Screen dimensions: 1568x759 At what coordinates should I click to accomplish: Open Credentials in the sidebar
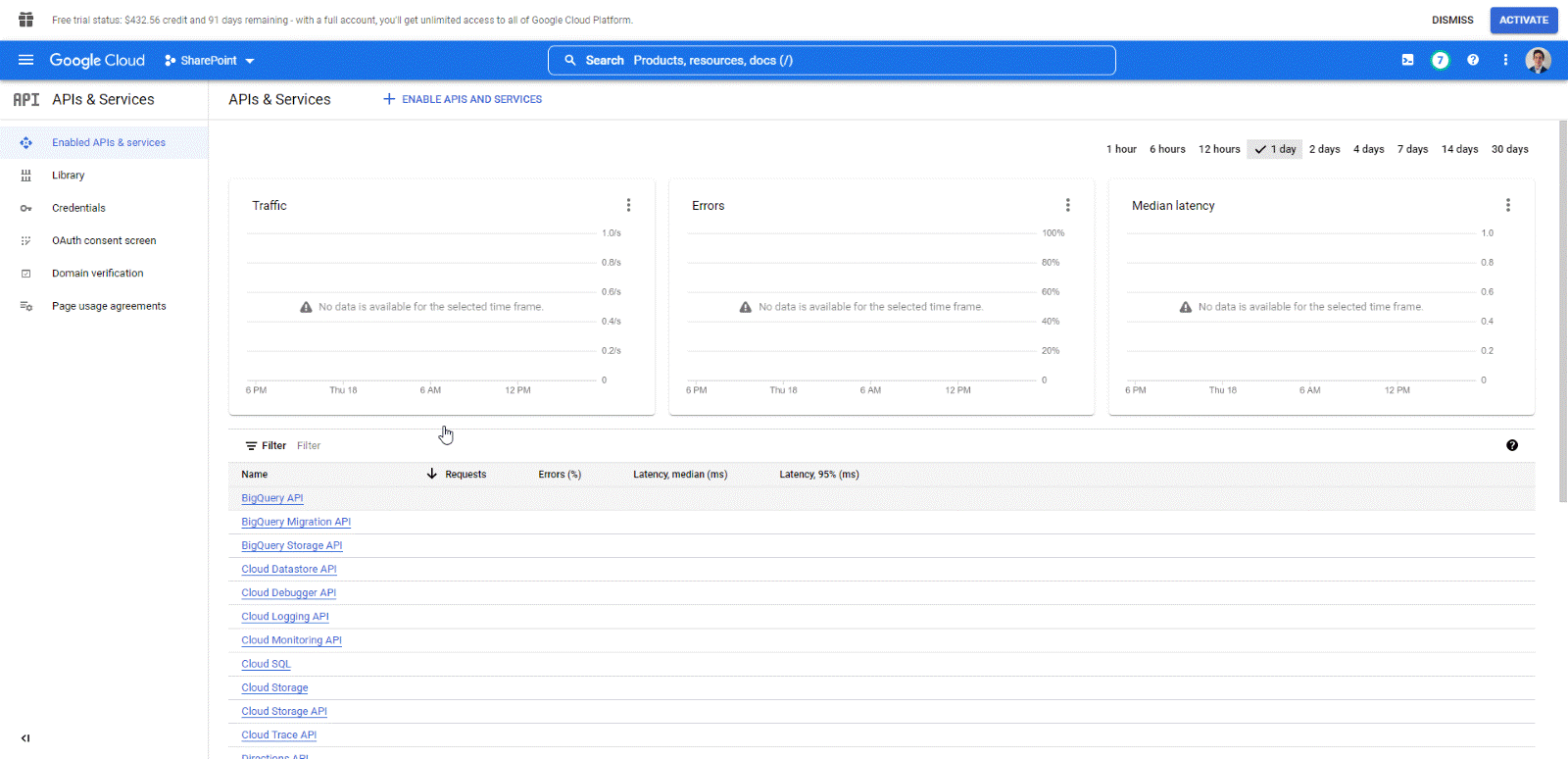click(x=78, y=208)
